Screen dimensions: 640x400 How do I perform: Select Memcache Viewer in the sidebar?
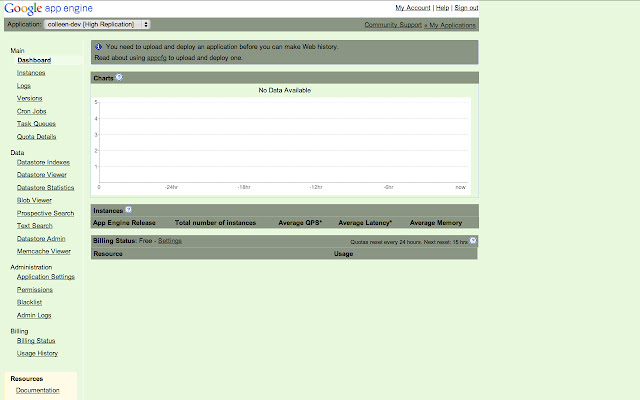point(44,251)
